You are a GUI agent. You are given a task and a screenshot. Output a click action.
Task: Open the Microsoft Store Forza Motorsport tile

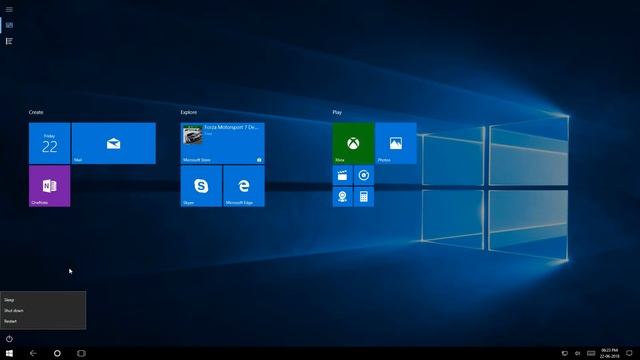[222, 143]
